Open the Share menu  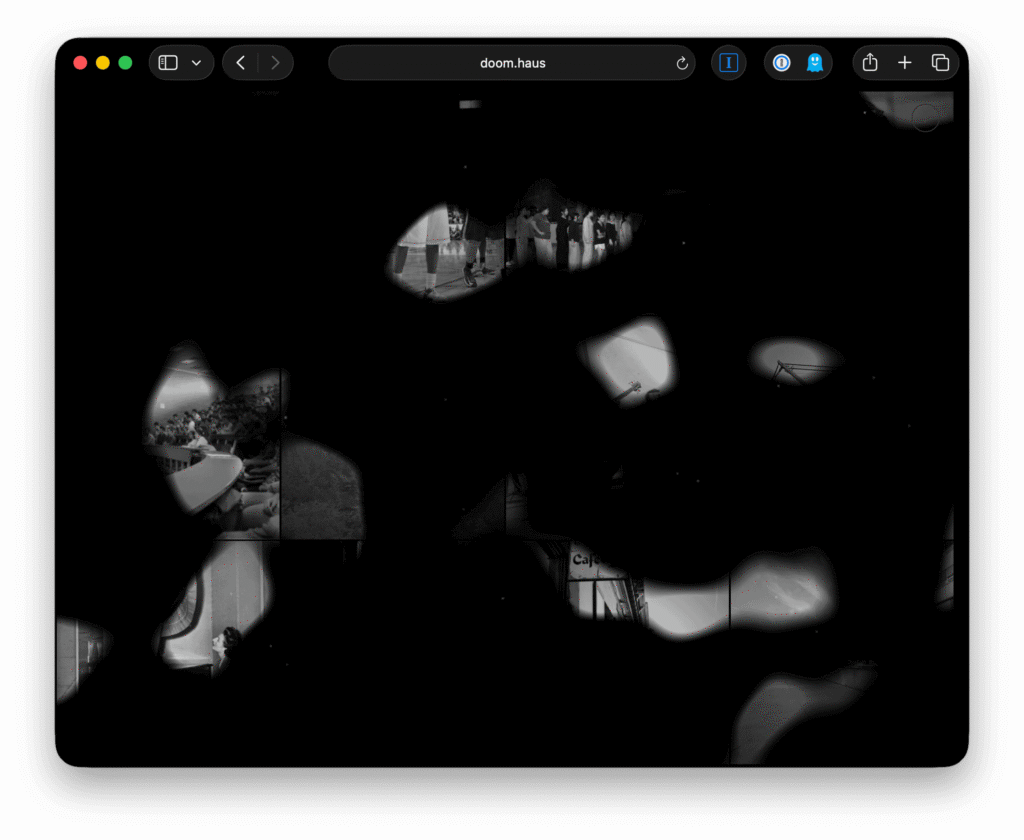[x=870, y=63]
